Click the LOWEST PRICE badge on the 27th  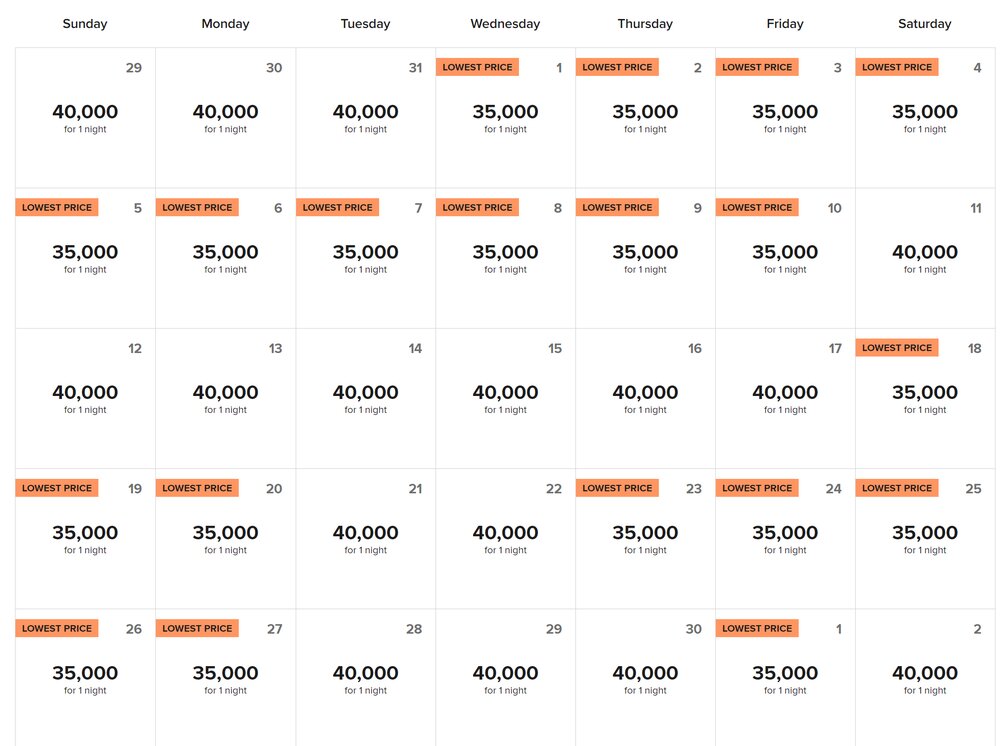(x=197, y=628)
